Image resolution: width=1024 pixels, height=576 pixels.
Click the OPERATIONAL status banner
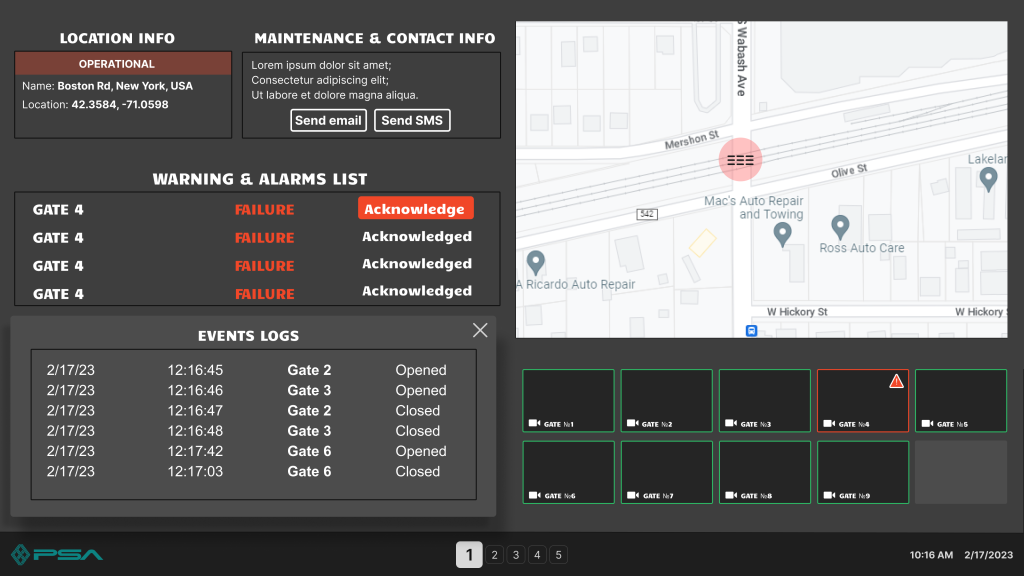tap(123, 63)
